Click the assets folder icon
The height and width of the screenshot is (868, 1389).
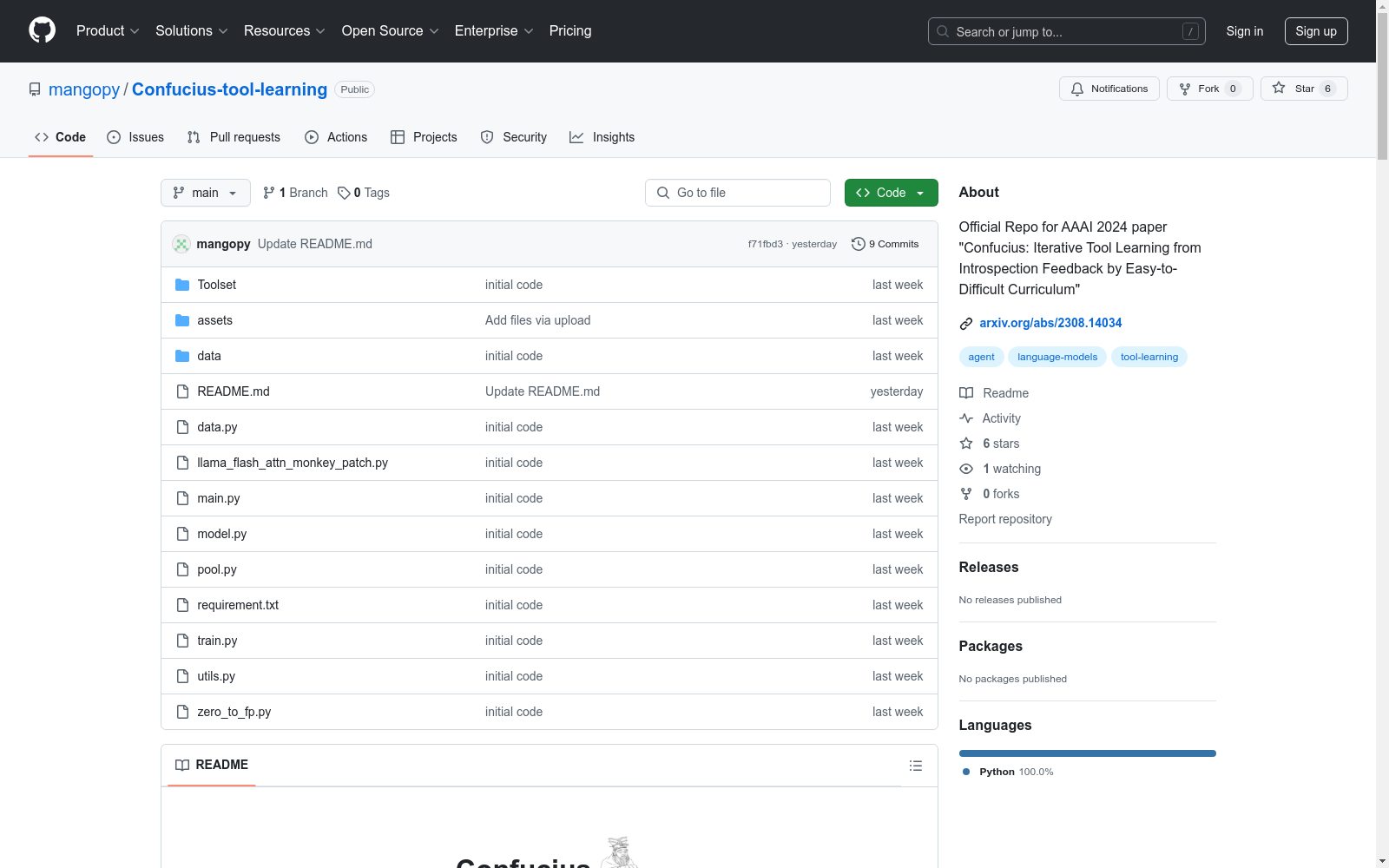[x=182, y=320]
